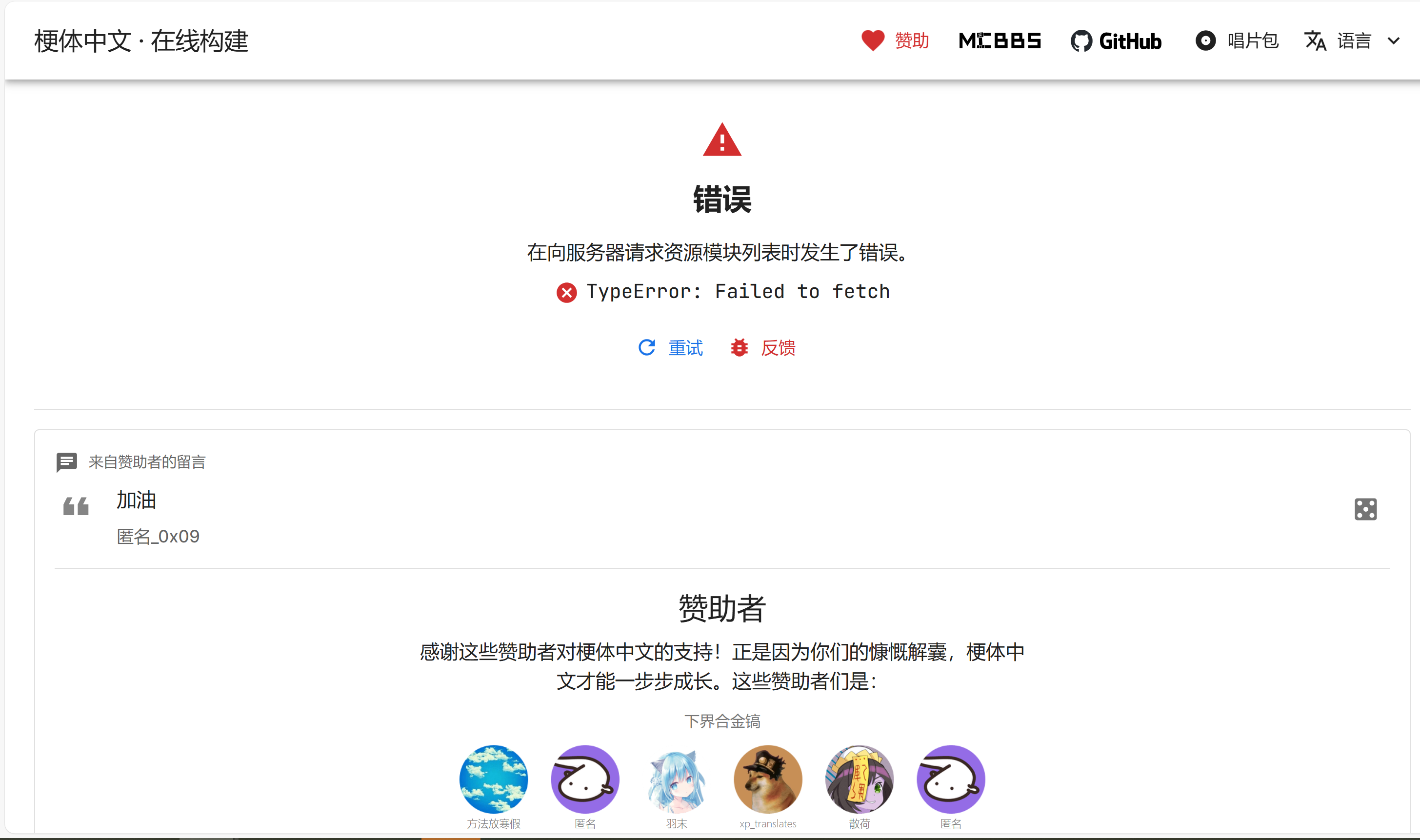Open the MCBBS forum link
This screenshot has height=840, width=1420.
click(x=1000, y=40)
